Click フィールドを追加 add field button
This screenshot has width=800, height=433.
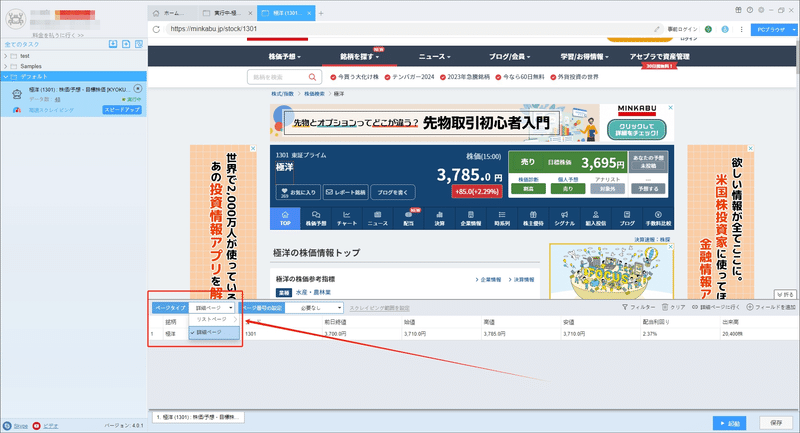[x=771, y=307]
